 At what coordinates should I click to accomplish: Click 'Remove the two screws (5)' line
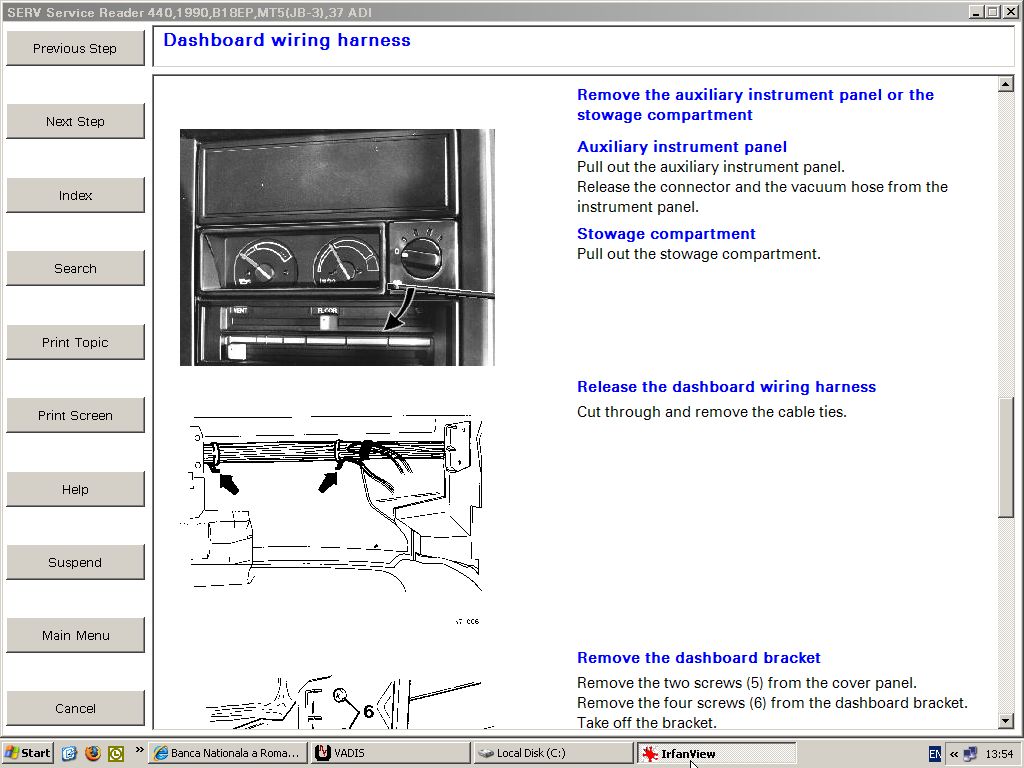pyautogui.click(x=747, y=683)
